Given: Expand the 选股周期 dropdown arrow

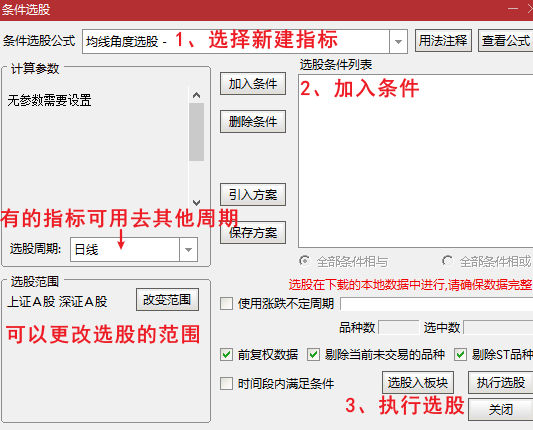Looking at the screenshot, I should pos(188,250).
